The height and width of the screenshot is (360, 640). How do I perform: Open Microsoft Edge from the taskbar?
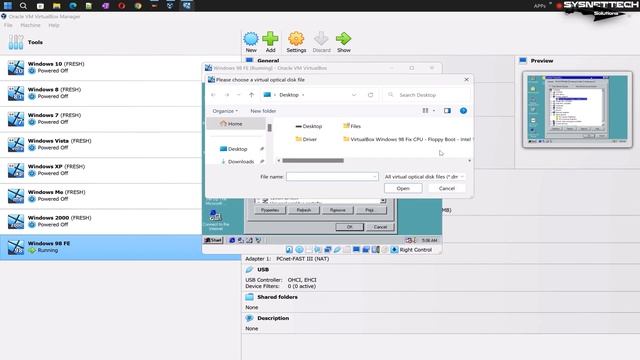point(73,5)
